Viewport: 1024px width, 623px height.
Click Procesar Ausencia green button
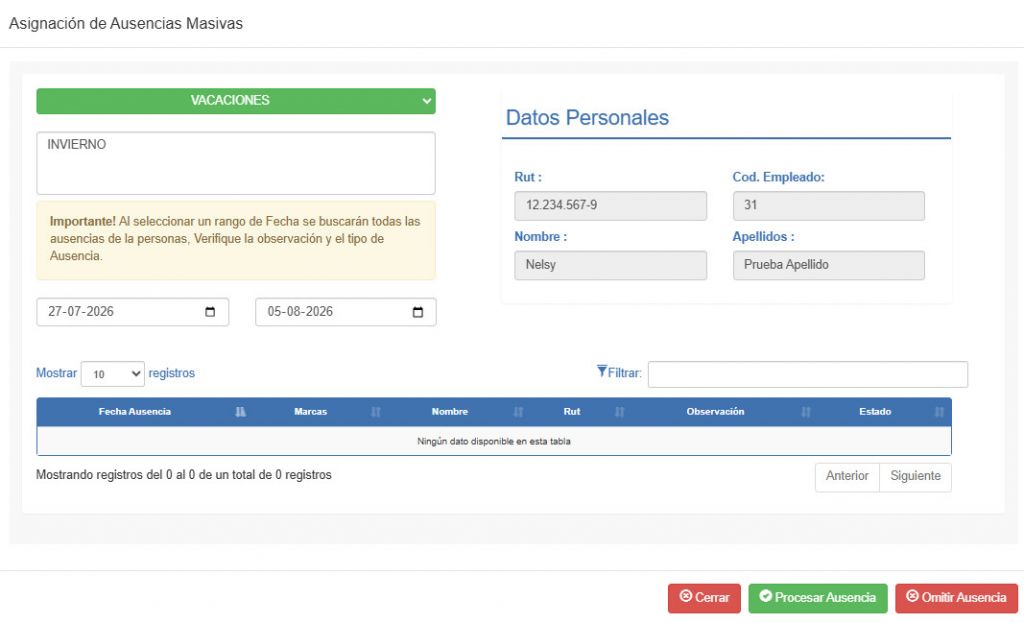[818, 598]
